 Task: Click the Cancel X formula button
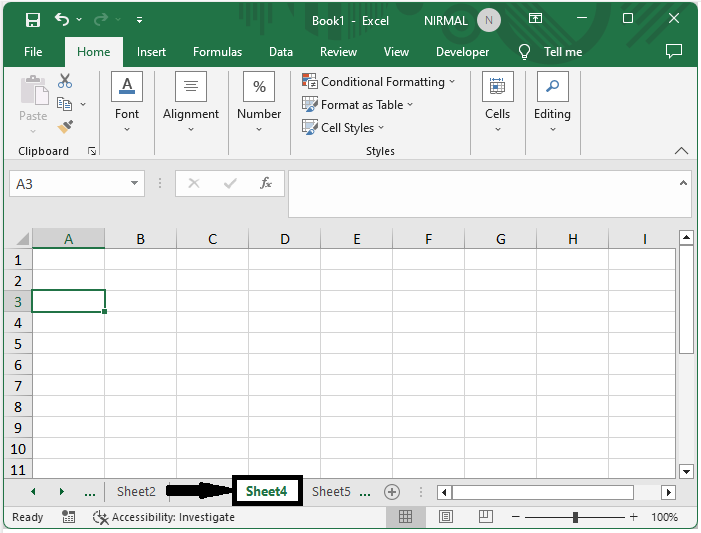point(194,183)
